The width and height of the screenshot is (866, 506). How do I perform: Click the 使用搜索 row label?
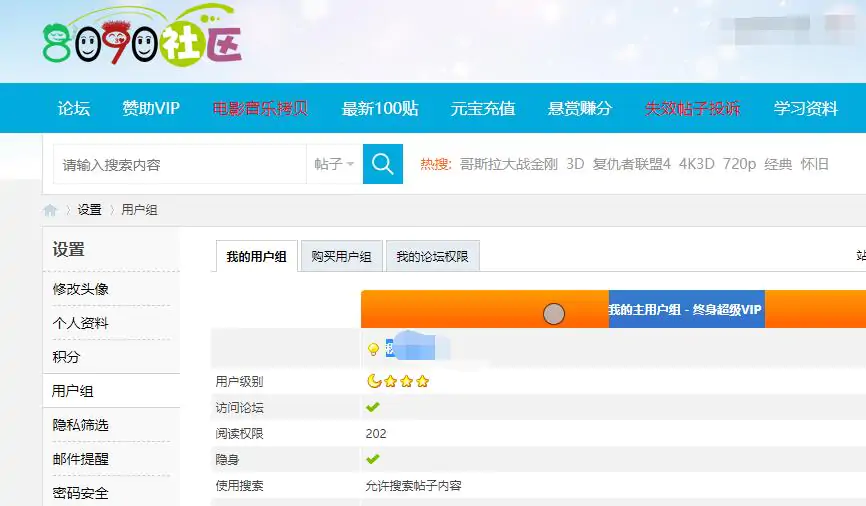pos(239,486)
